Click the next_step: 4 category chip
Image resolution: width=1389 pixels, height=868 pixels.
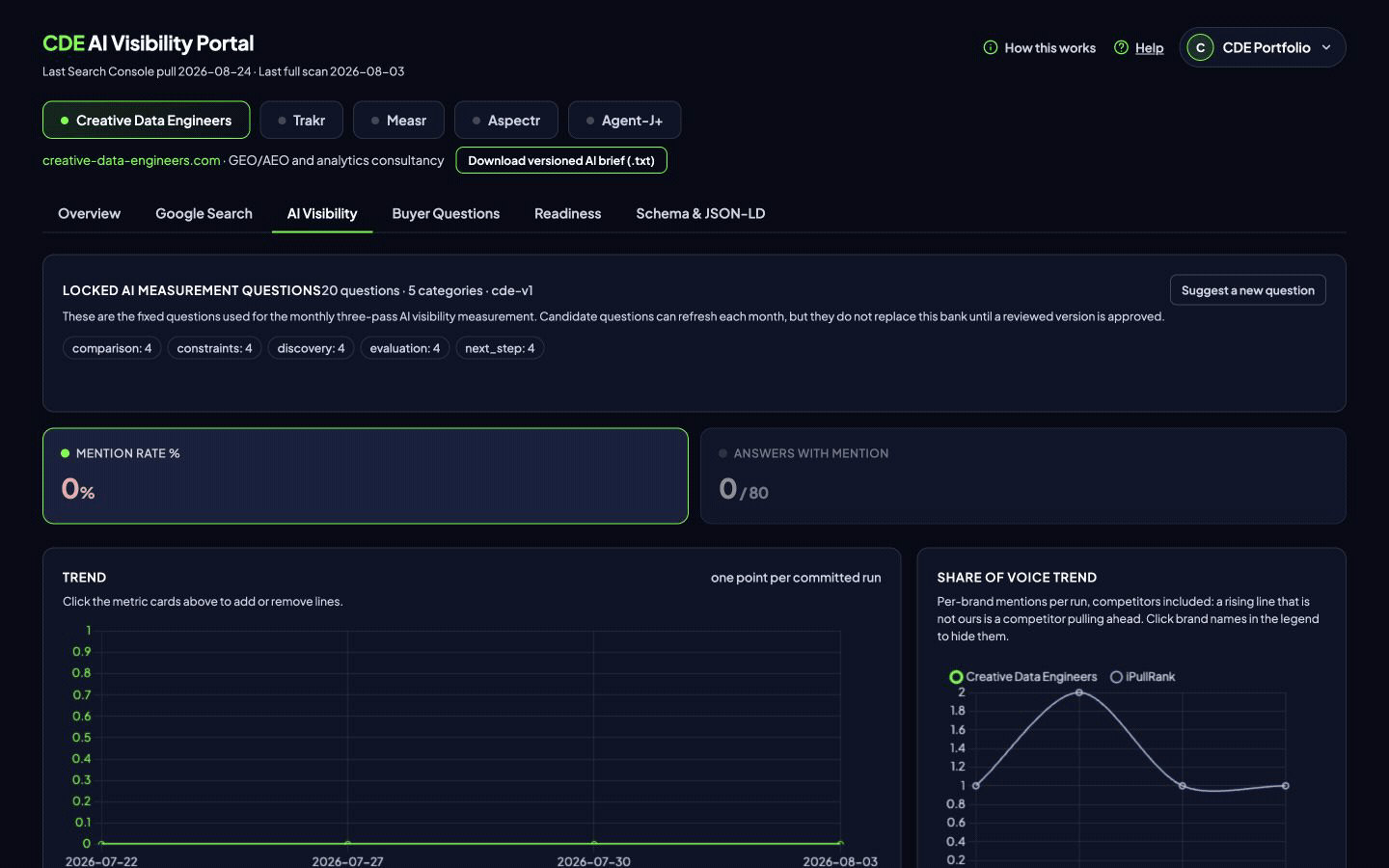pyautogui.click(x=500, y=348)
